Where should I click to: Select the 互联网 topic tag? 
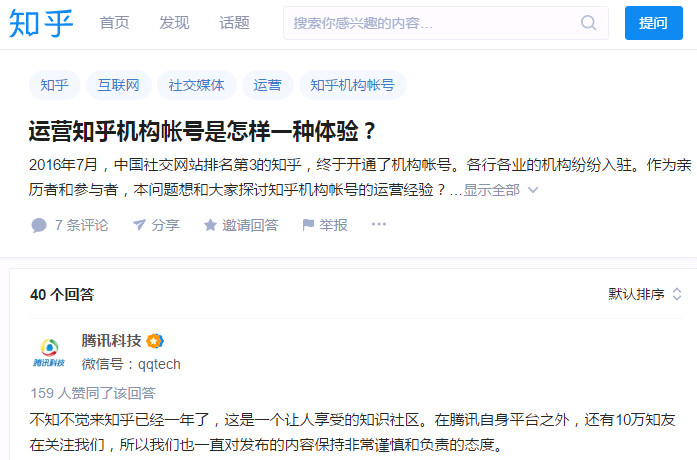pos(118,85)
